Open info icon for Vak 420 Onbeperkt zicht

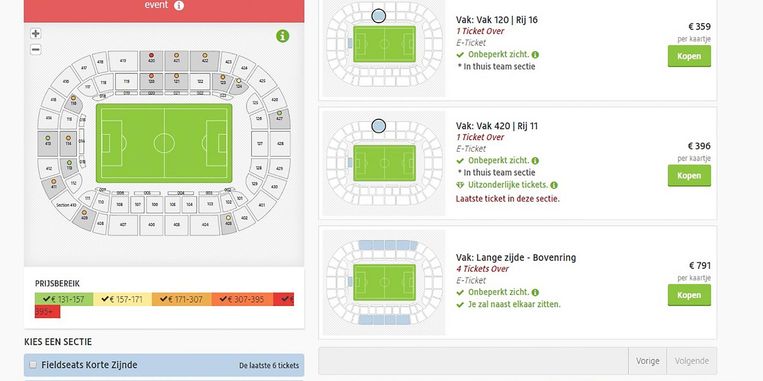pos(535,161)
